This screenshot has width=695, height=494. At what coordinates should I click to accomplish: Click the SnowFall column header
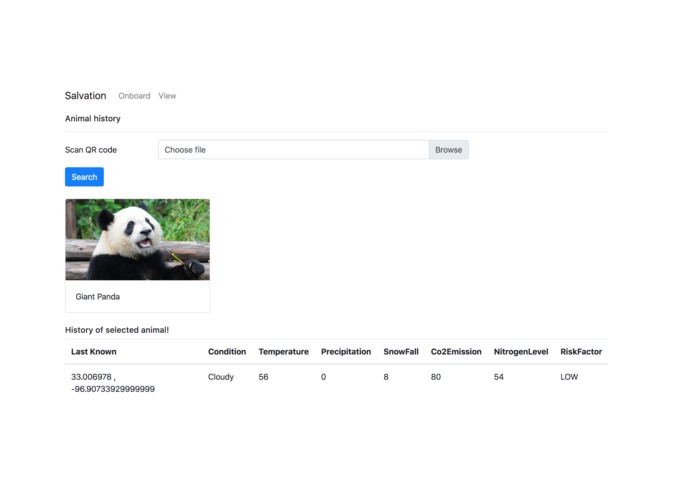401,351
